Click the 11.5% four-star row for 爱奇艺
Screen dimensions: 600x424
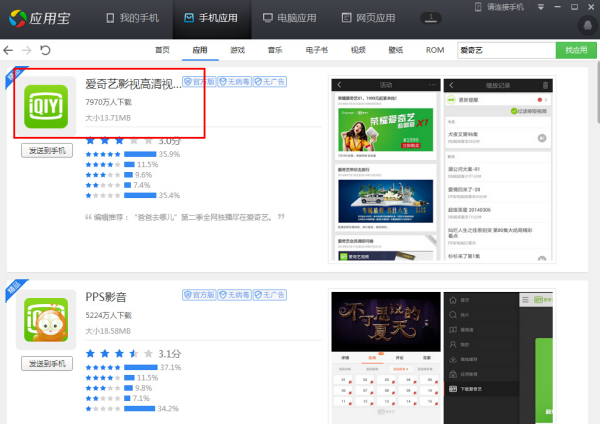tap(122, 165)
